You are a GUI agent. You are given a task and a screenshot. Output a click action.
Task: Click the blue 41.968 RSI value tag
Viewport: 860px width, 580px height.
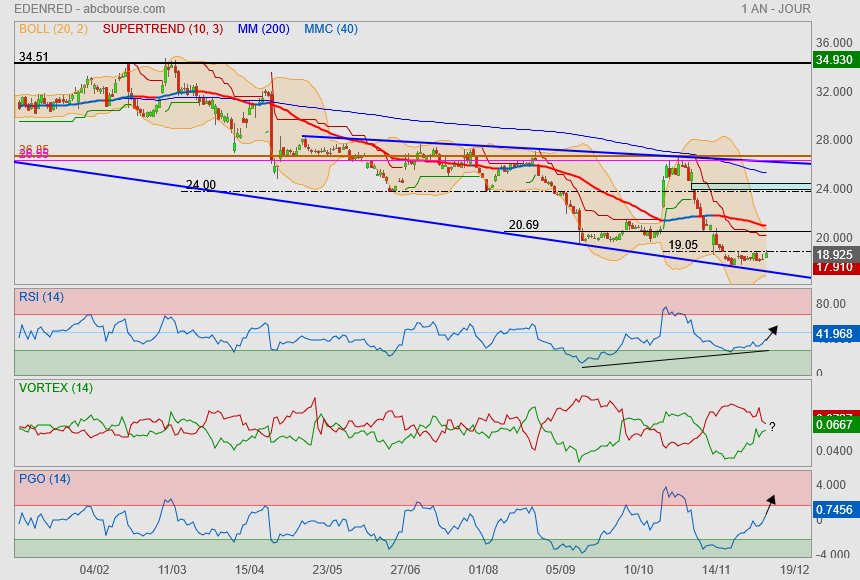833,334
